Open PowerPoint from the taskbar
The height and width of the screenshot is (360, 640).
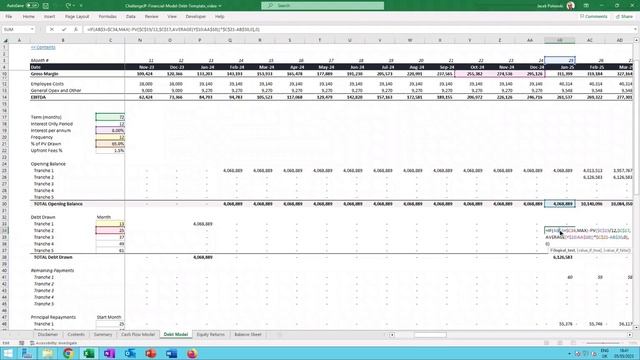[151, 353]
